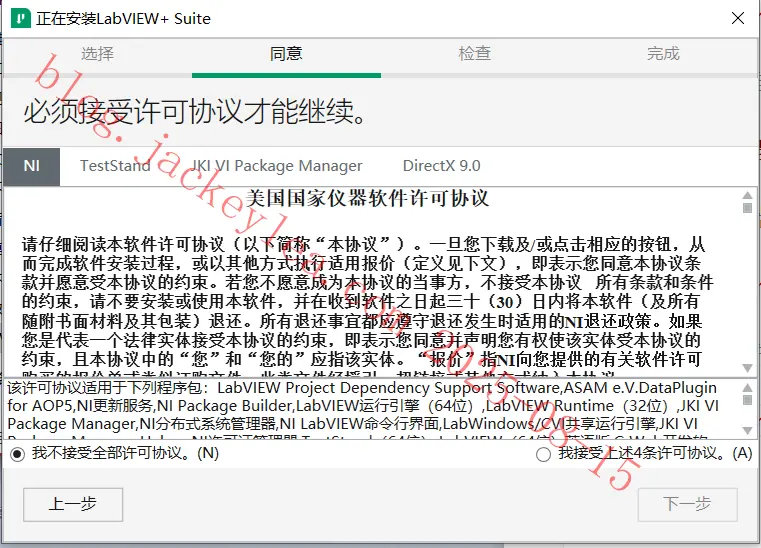761x548 pixels.
Task: Click license text scrollbar up arrow
Action: (747, 195)
